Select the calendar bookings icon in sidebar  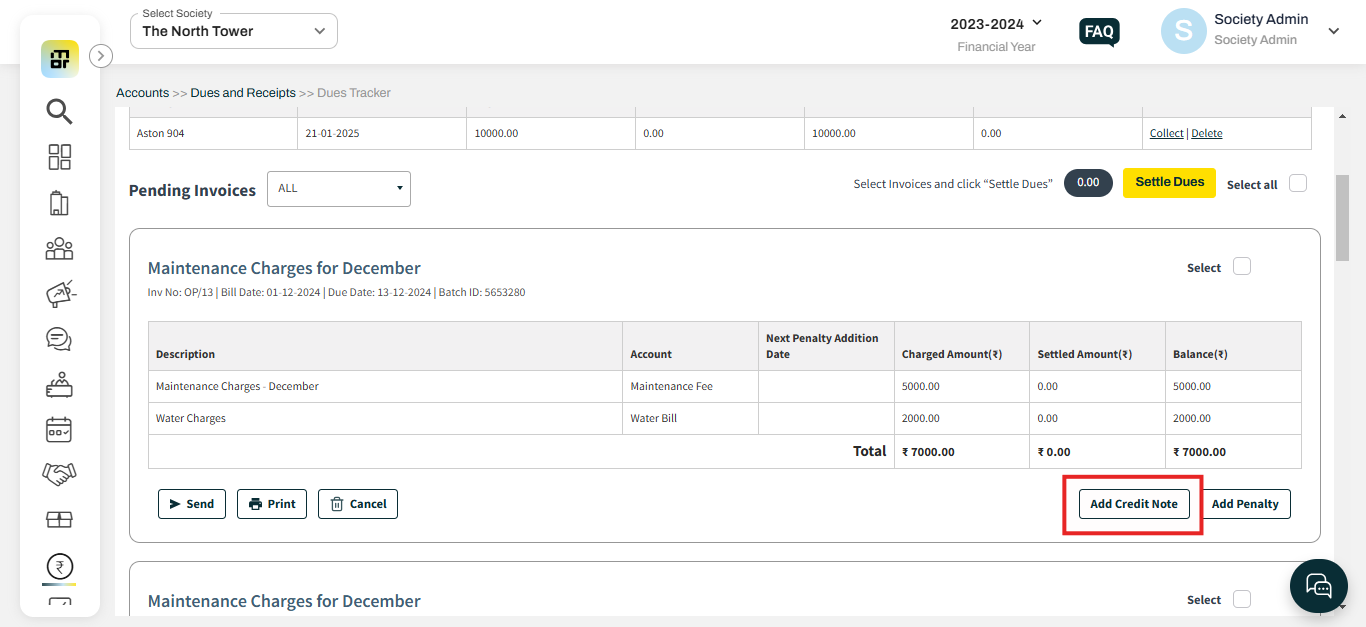coord(59,429)
